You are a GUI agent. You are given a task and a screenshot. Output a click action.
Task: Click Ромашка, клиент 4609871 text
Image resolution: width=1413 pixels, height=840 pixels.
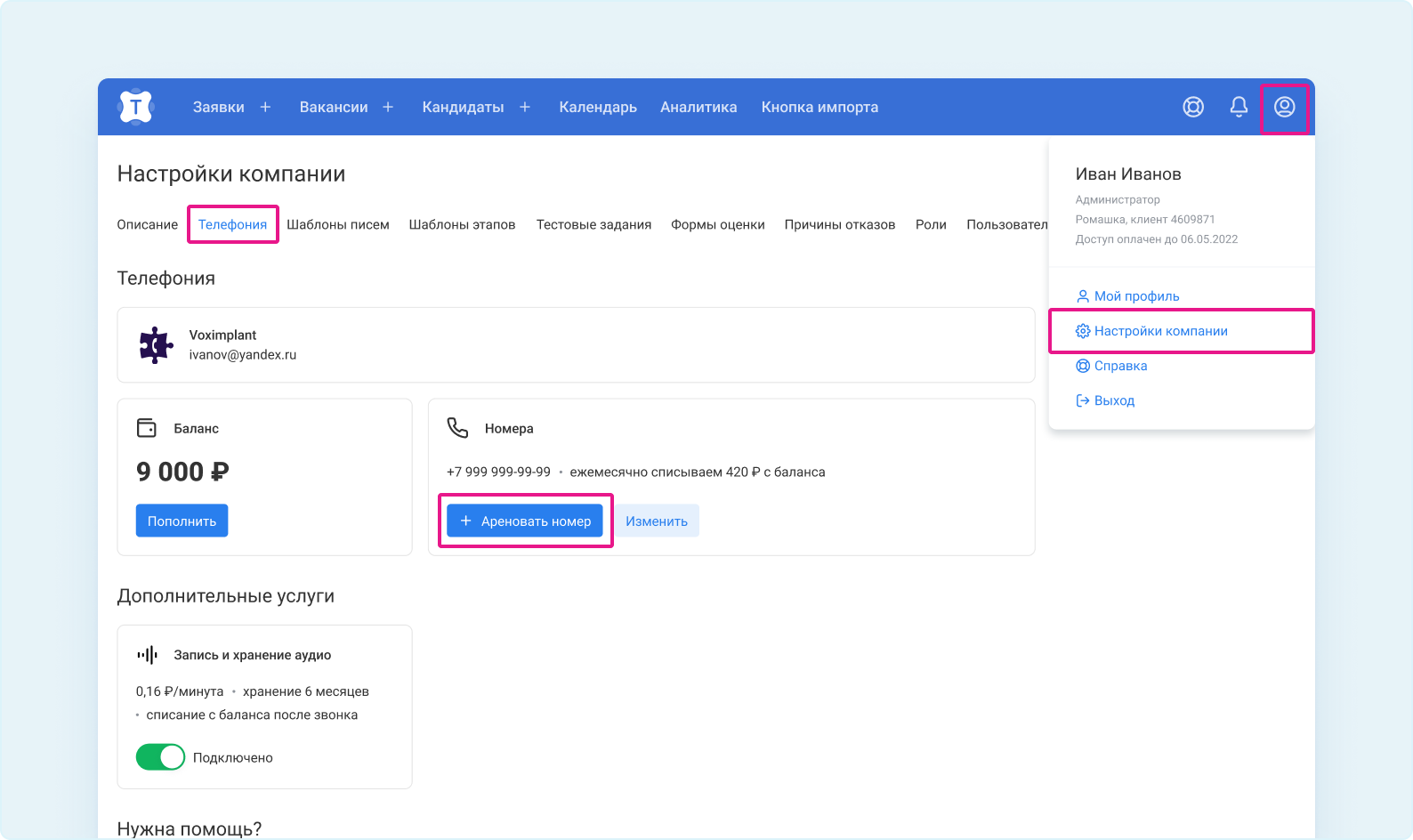pyautogui.click(x=1145, y=220)
